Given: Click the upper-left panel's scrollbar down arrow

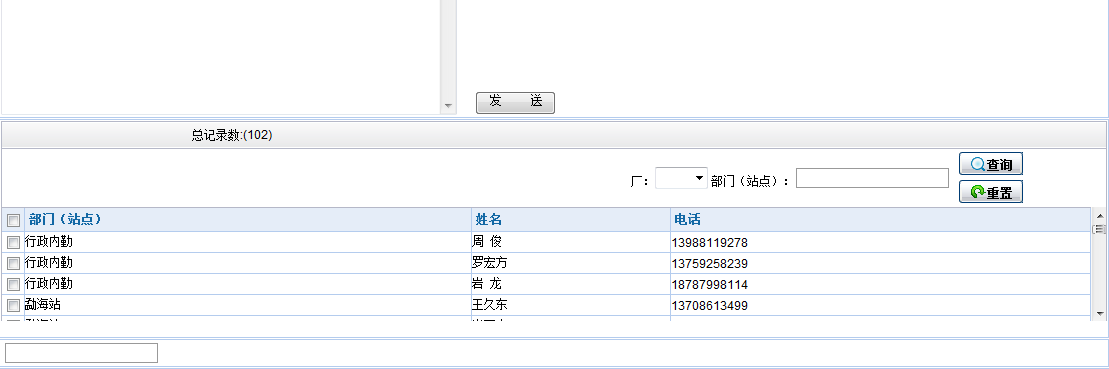Looking at the screenshot, I should (448, 107).
